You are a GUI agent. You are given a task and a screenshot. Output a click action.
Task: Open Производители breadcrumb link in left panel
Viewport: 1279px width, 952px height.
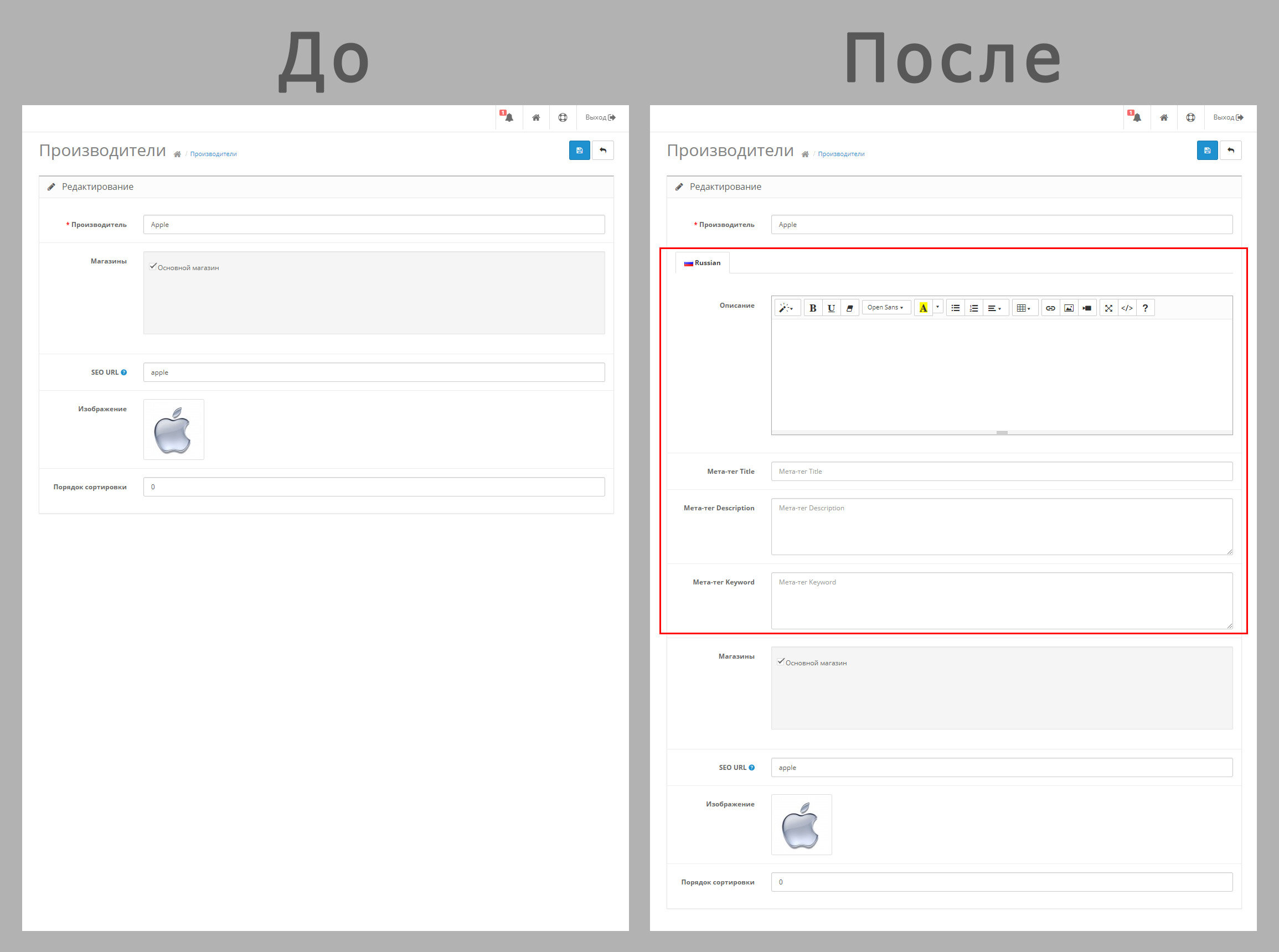[x=213, y=154]
